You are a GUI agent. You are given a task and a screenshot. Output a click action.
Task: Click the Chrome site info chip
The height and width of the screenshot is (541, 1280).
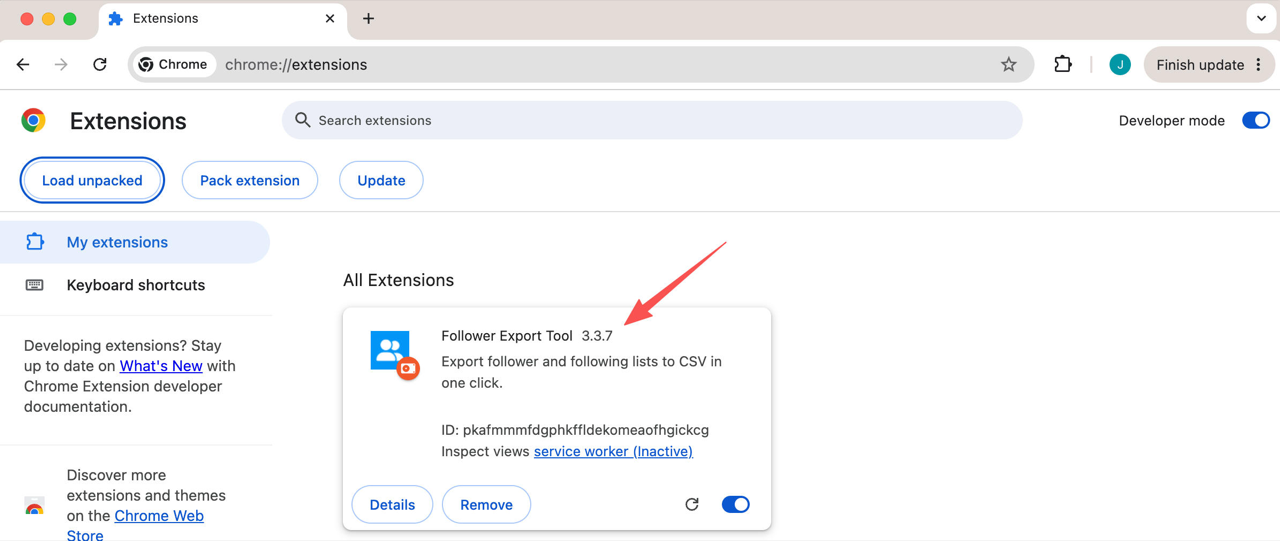[174, 65]
